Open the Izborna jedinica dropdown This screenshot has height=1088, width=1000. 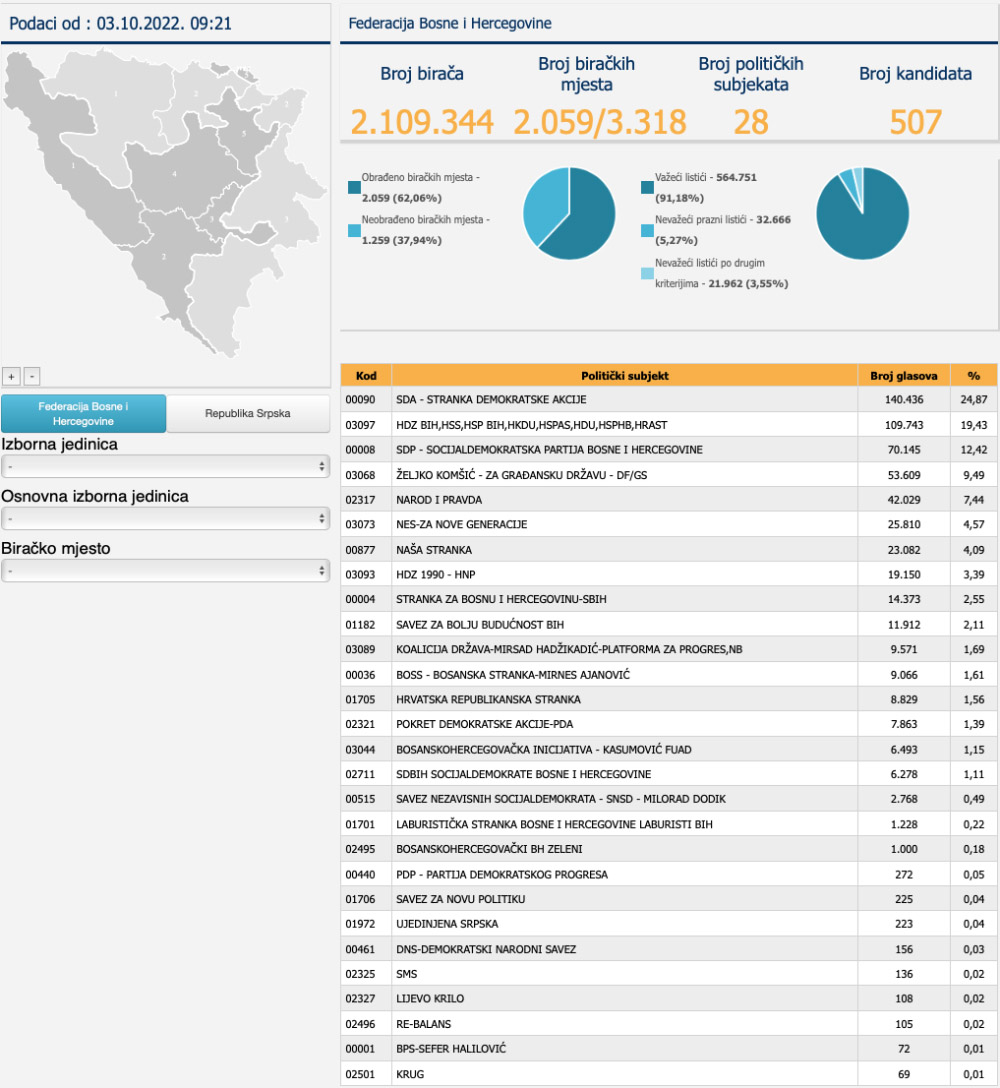[165, 466]
